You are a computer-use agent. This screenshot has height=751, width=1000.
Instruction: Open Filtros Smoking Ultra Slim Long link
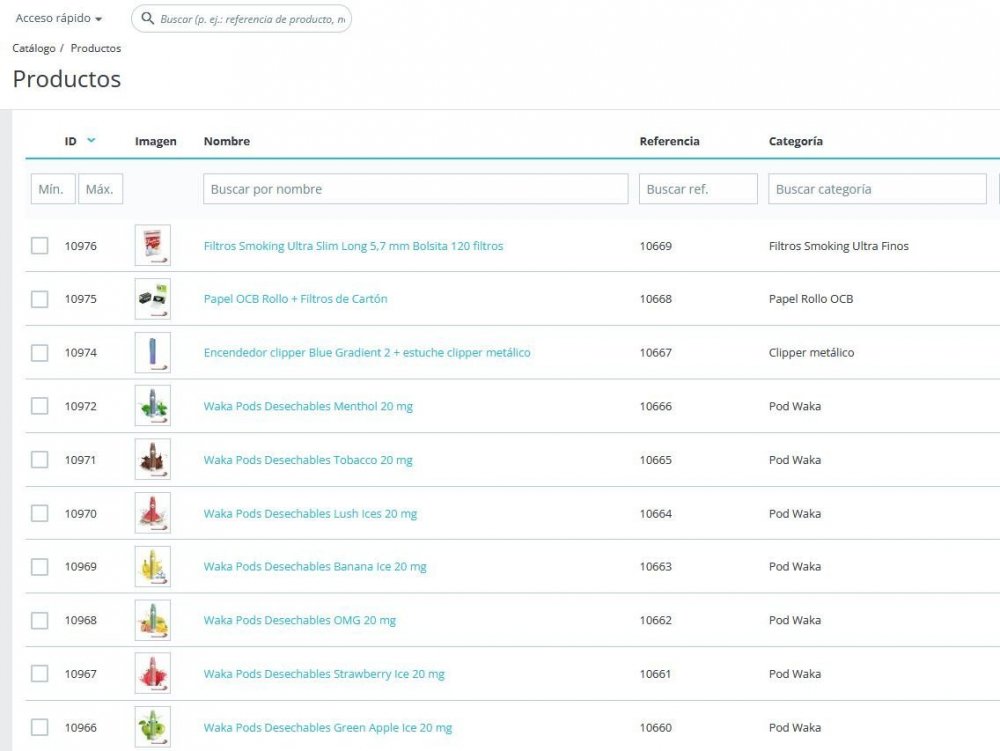coord(353,246)
